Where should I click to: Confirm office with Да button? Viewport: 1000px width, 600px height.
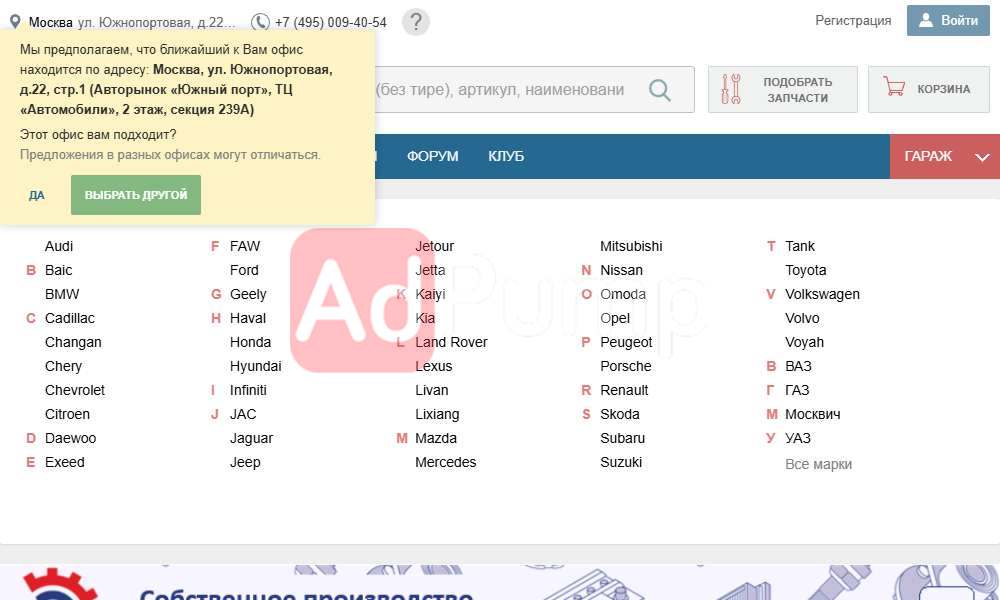click(36, 195)
